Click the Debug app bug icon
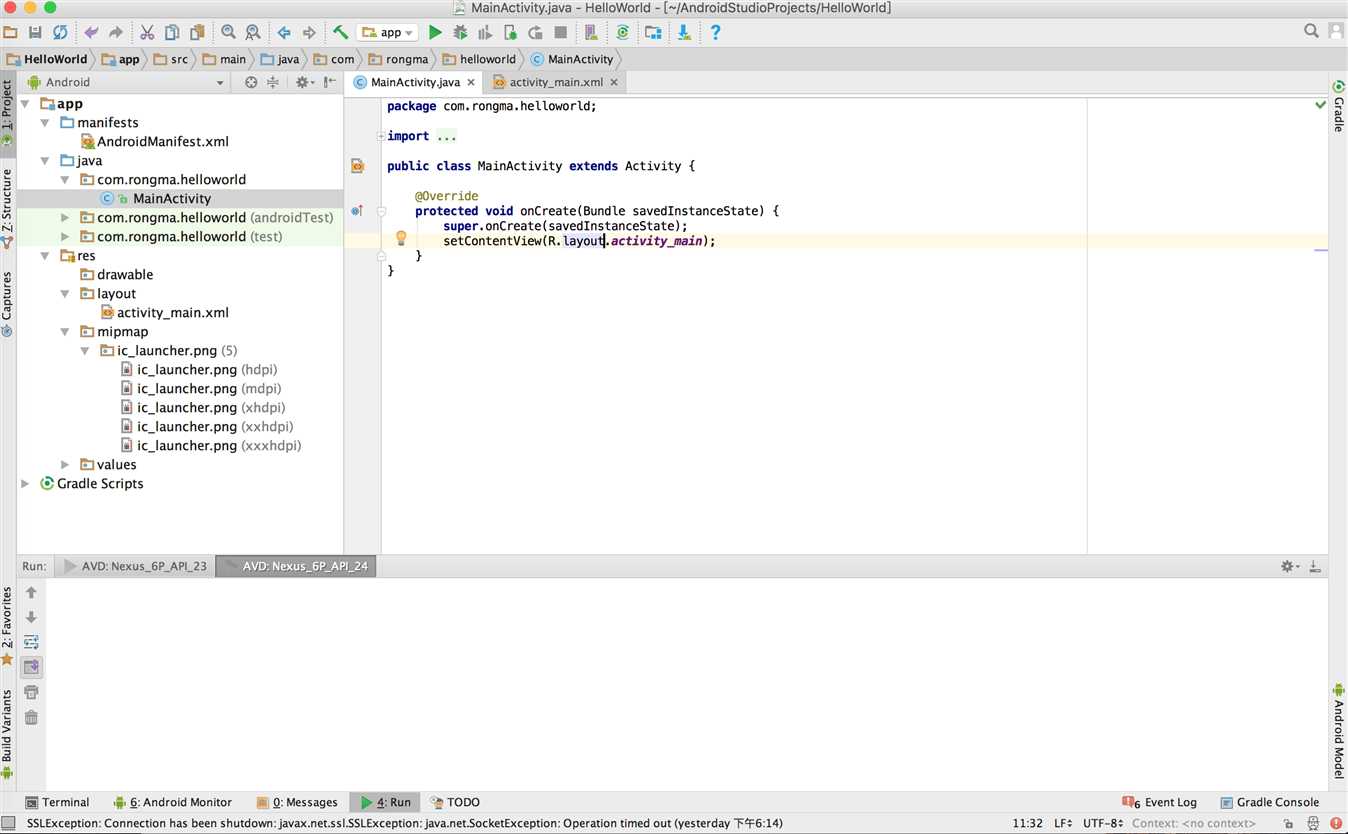The width and height of the screenshot is (1348, 834). coord(460,32)
